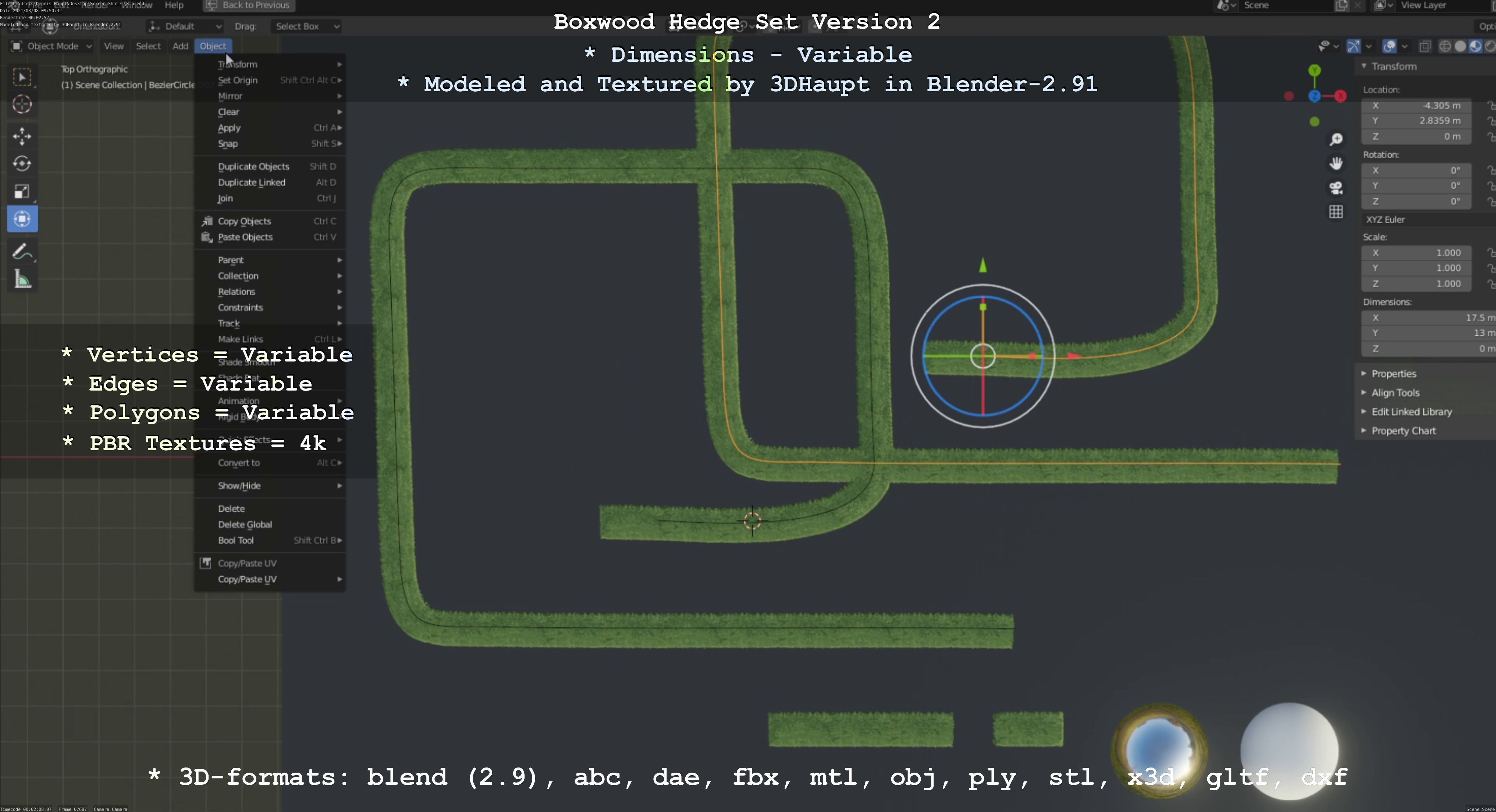1496x812 pixels.
Task: Select the Cursor tool in toolbar
Action: tap(22, 104)
